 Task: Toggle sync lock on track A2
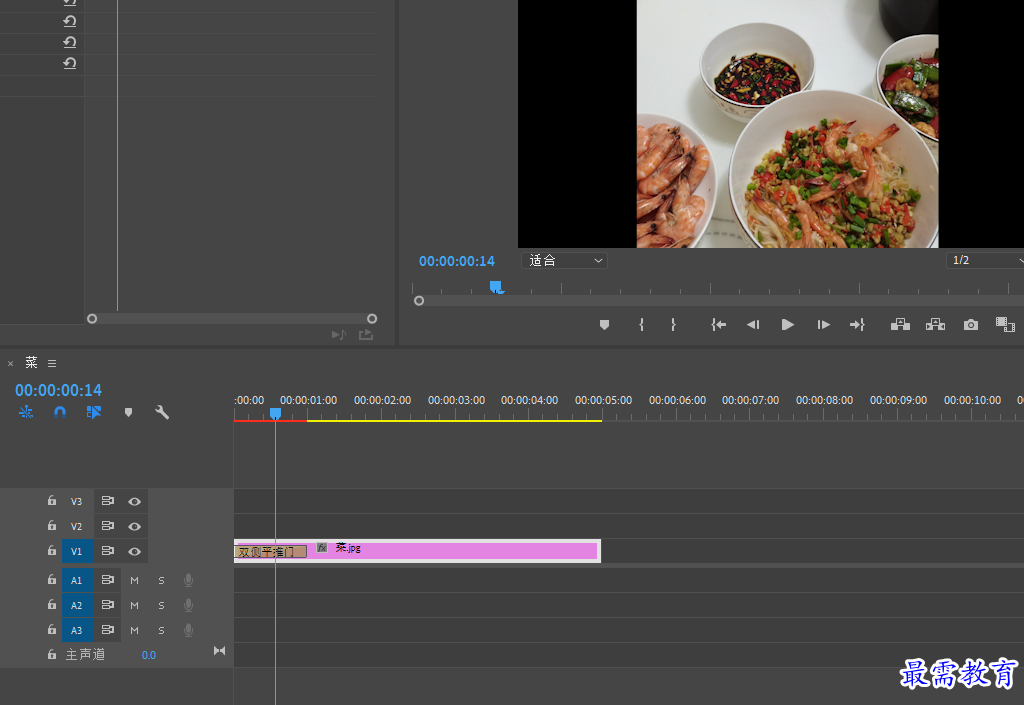click(x=108, y=604)
